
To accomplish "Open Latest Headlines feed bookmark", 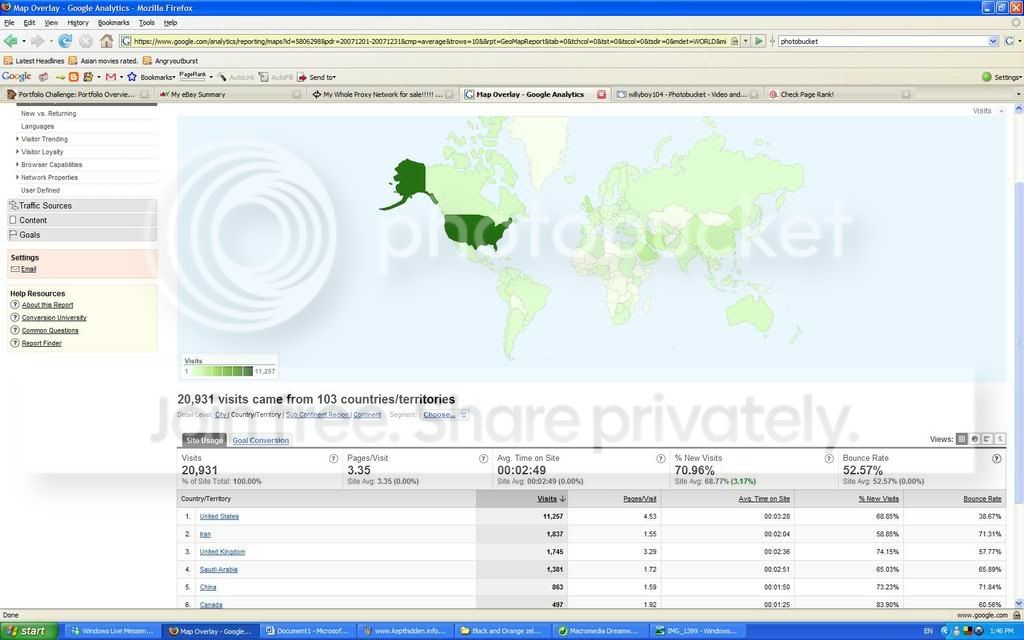I will pos(34,61).
